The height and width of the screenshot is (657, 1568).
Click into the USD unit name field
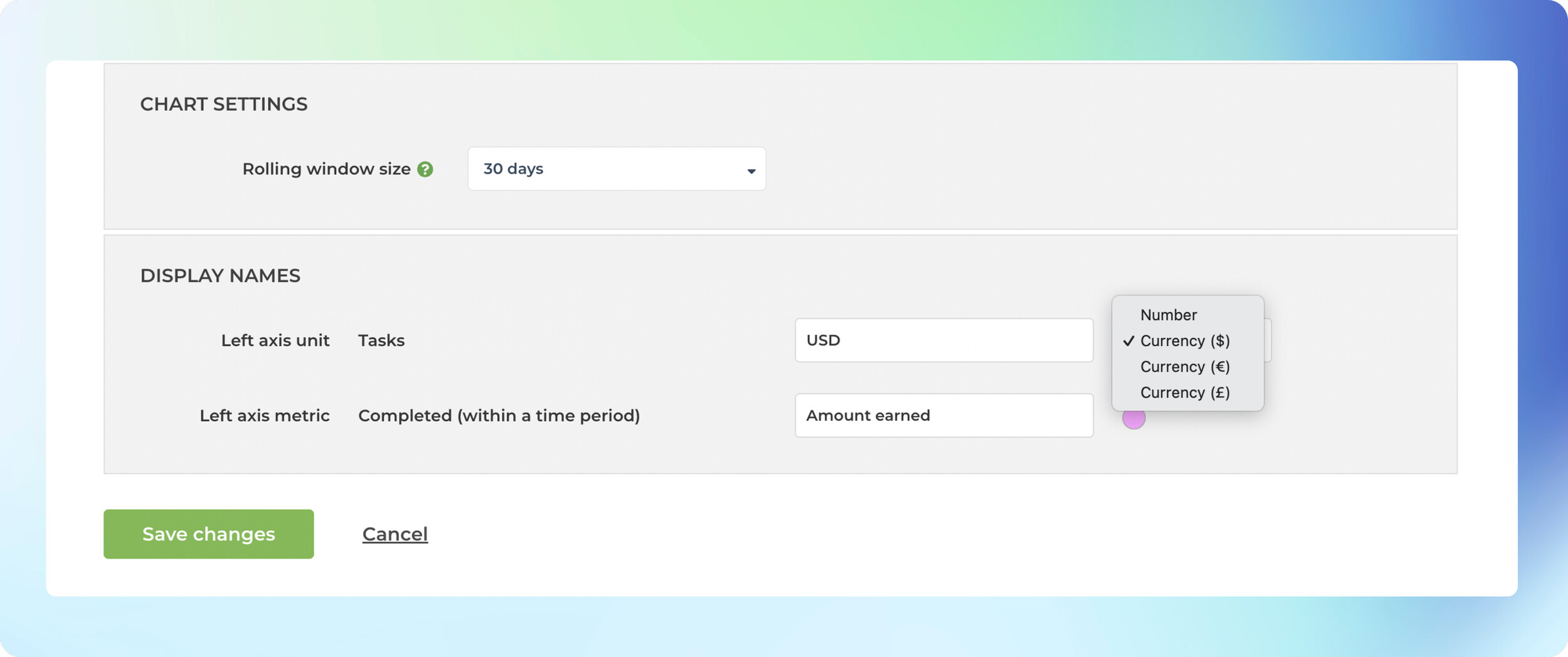[x=944, y=340]
